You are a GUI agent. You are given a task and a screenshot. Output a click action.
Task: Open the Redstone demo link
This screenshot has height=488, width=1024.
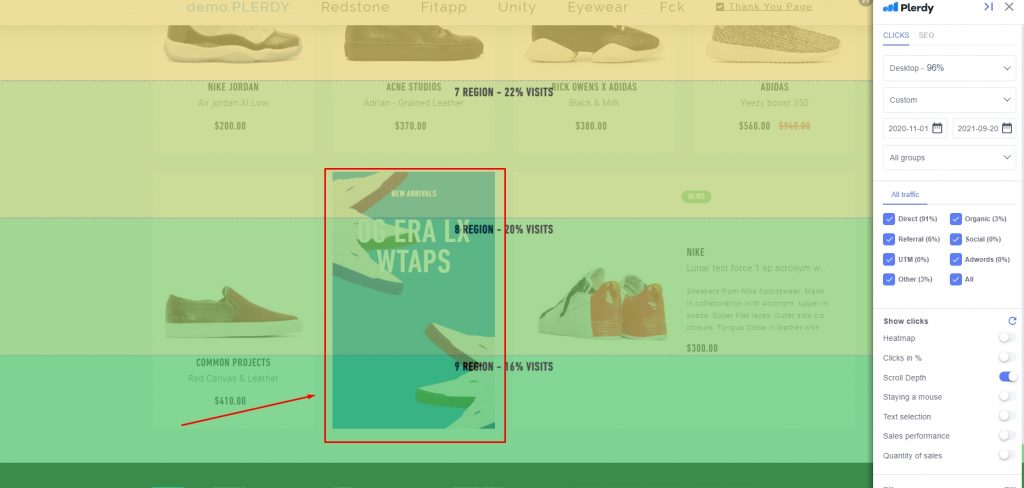(355, 7)
